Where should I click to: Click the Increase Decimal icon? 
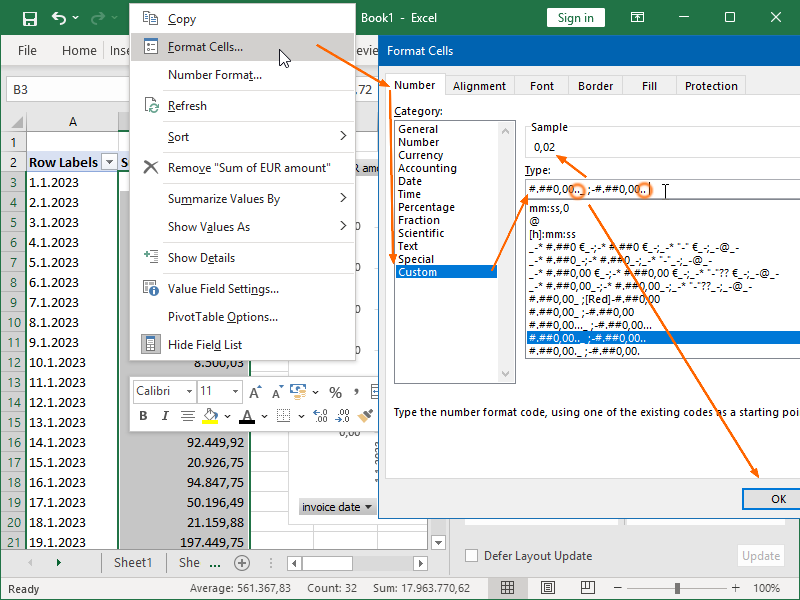point(319,414)
